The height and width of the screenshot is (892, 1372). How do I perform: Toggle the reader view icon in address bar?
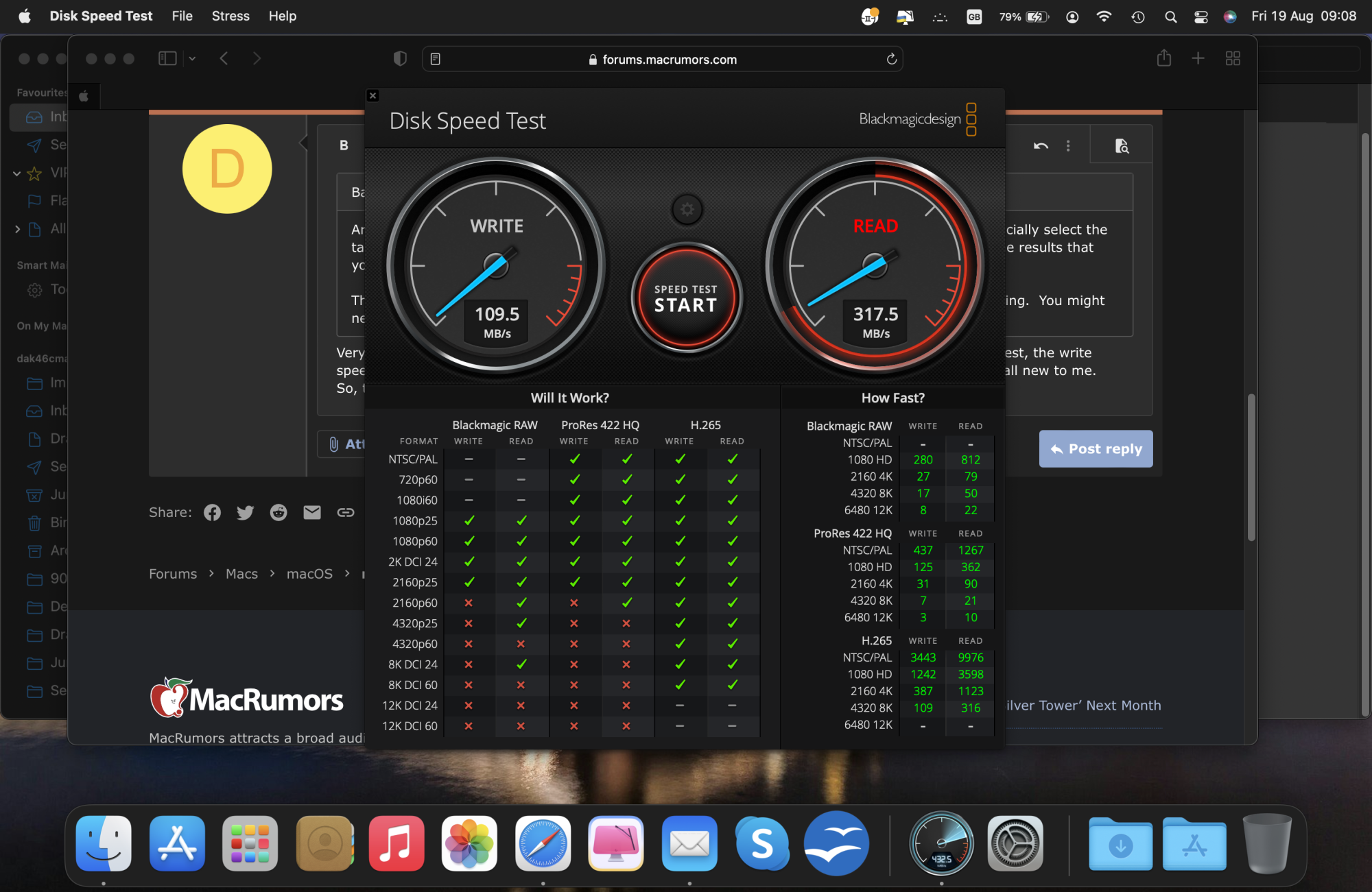[435, 60]
